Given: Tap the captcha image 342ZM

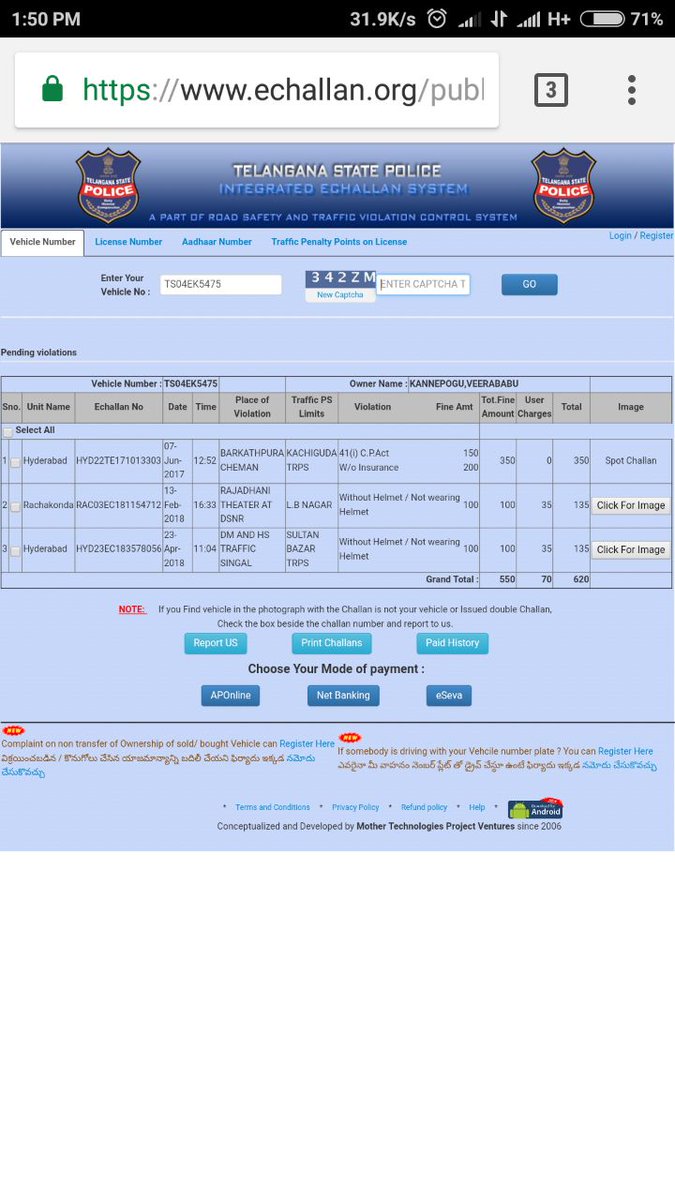Looking at the screenshot, I should click(x=341, y=279).
